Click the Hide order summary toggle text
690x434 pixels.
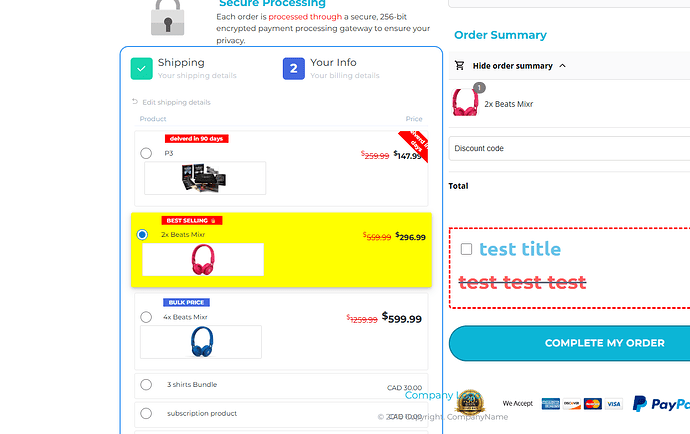click(513, 66)
